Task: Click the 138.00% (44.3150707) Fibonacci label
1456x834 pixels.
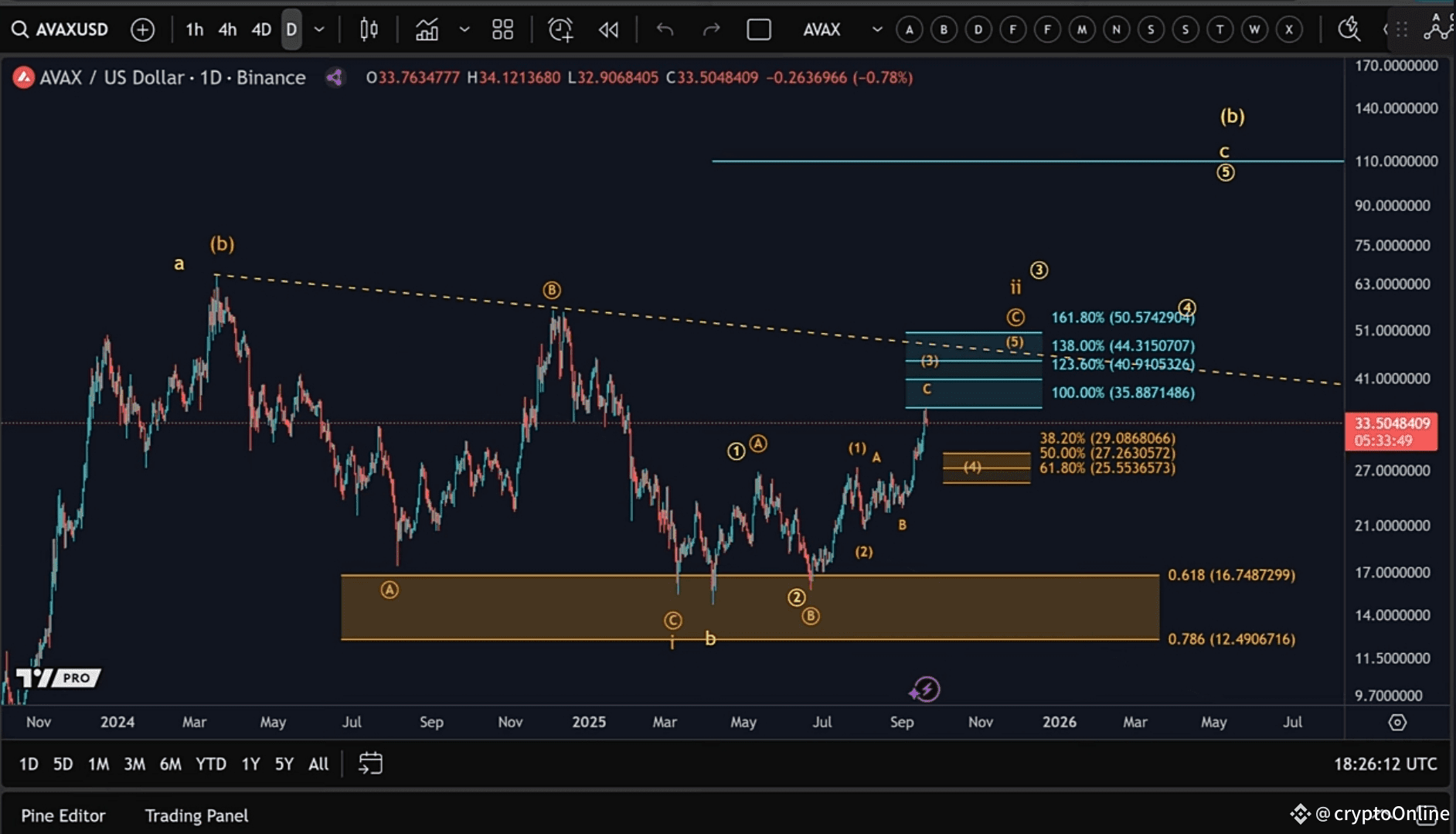Action: (x=1122, y=346)
